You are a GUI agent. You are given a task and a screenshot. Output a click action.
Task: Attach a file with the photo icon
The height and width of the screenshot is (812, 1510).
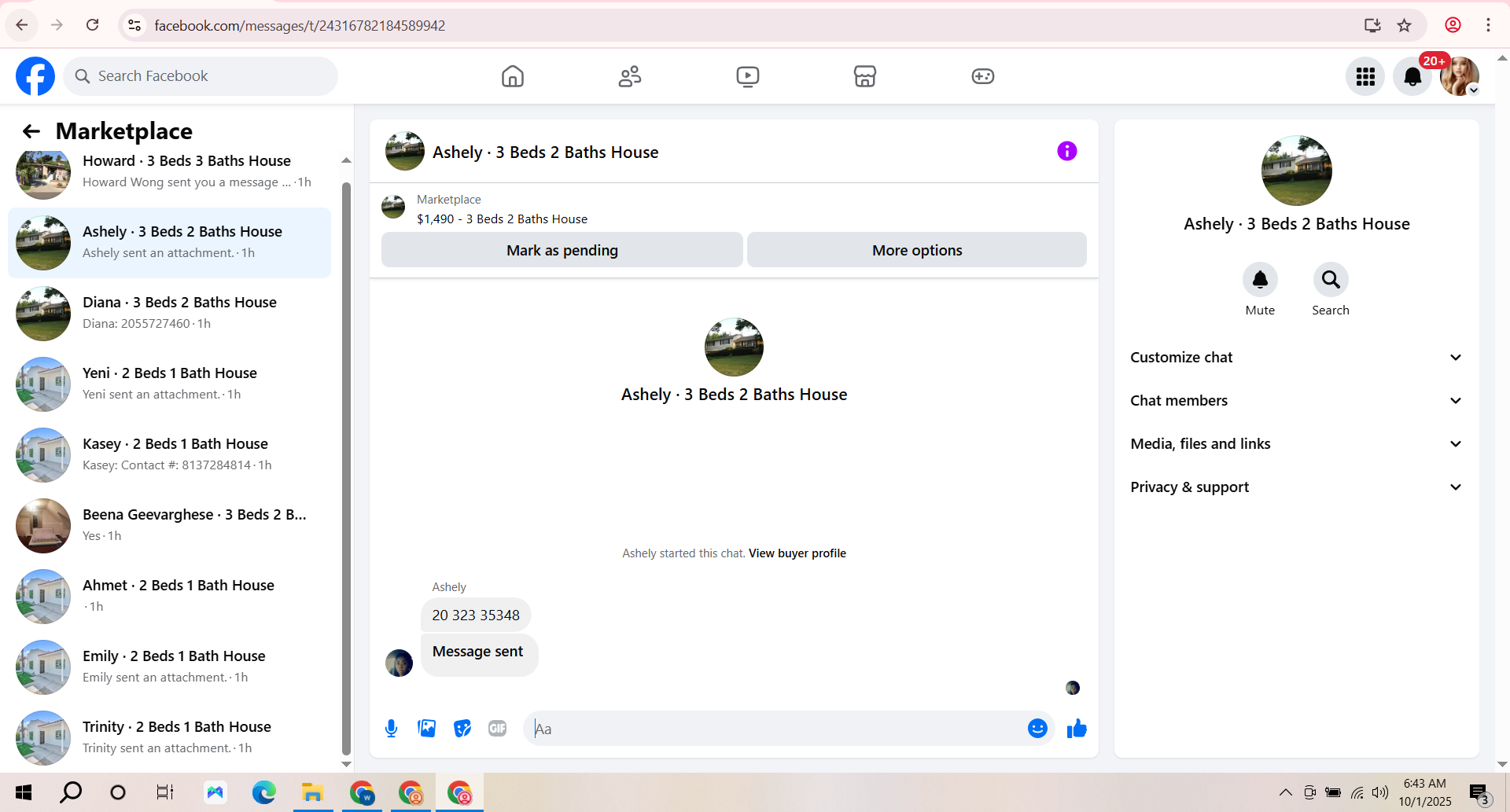click(x=427, y=729)
